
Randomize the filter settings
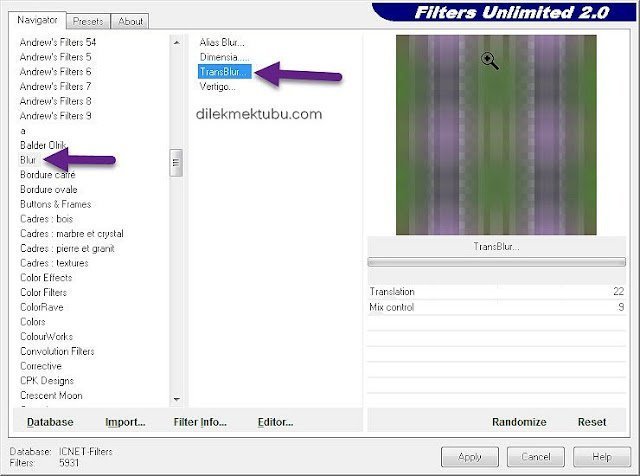point(519,422)
